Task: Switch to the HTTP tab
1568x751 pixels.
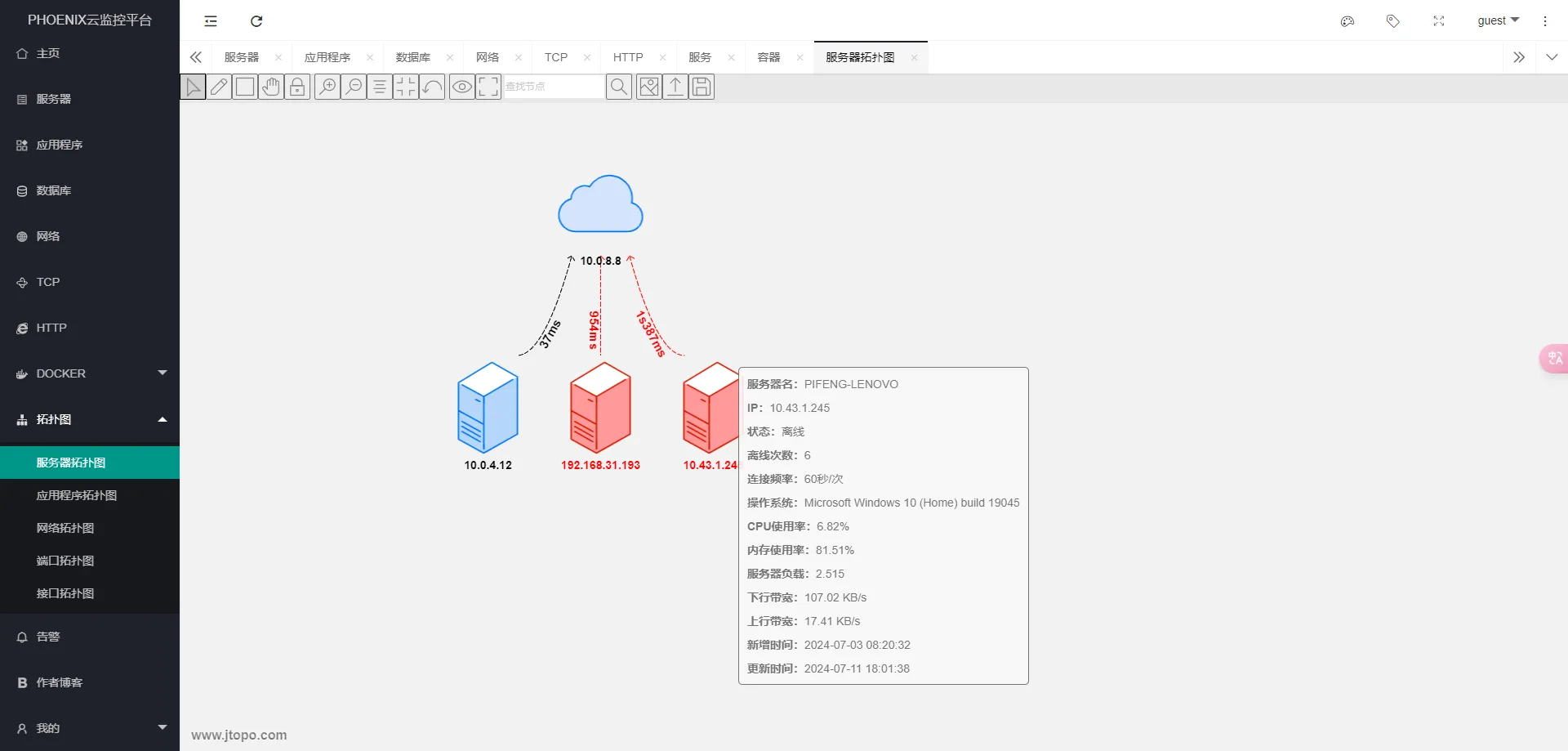Action: 628,57
